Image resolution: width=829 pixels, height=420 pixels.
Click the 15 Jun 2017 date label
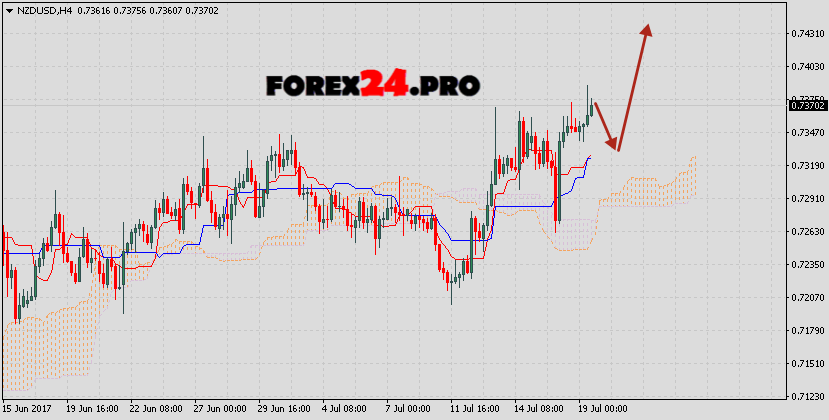point(29,409)
